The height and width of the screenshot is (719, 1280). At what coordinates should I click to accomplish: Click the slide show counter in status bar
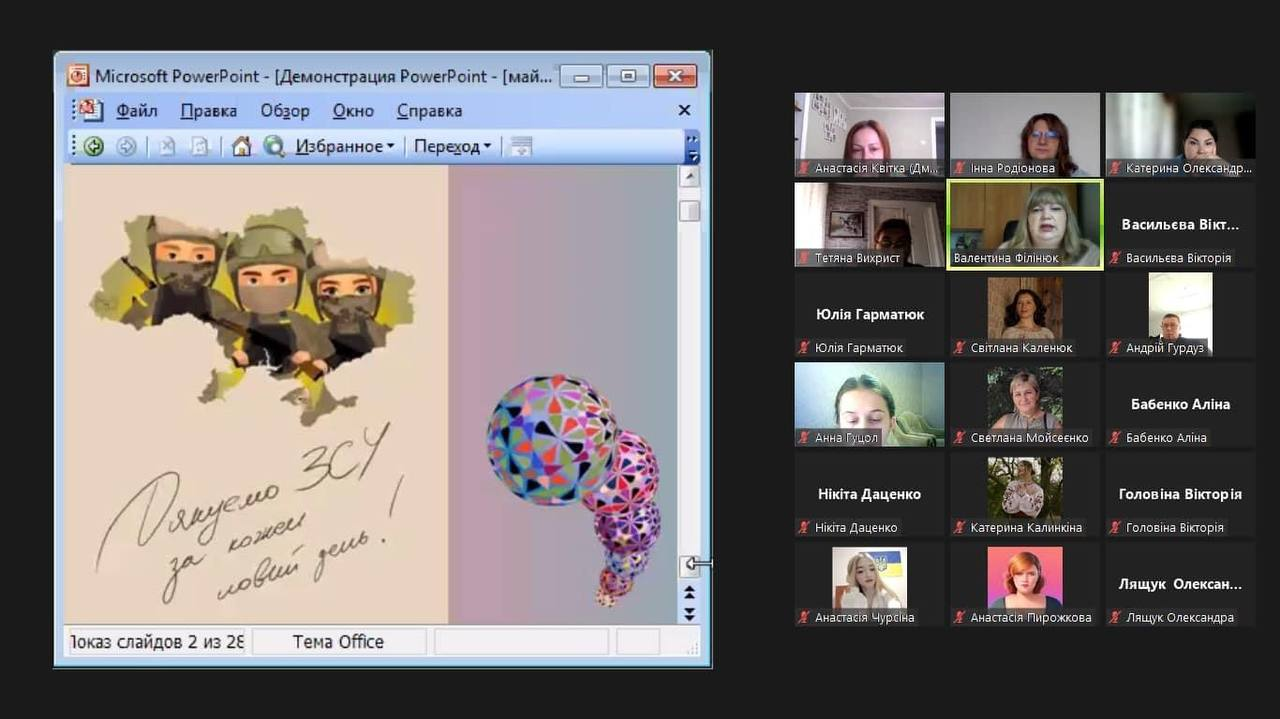(x=156, y=642)
